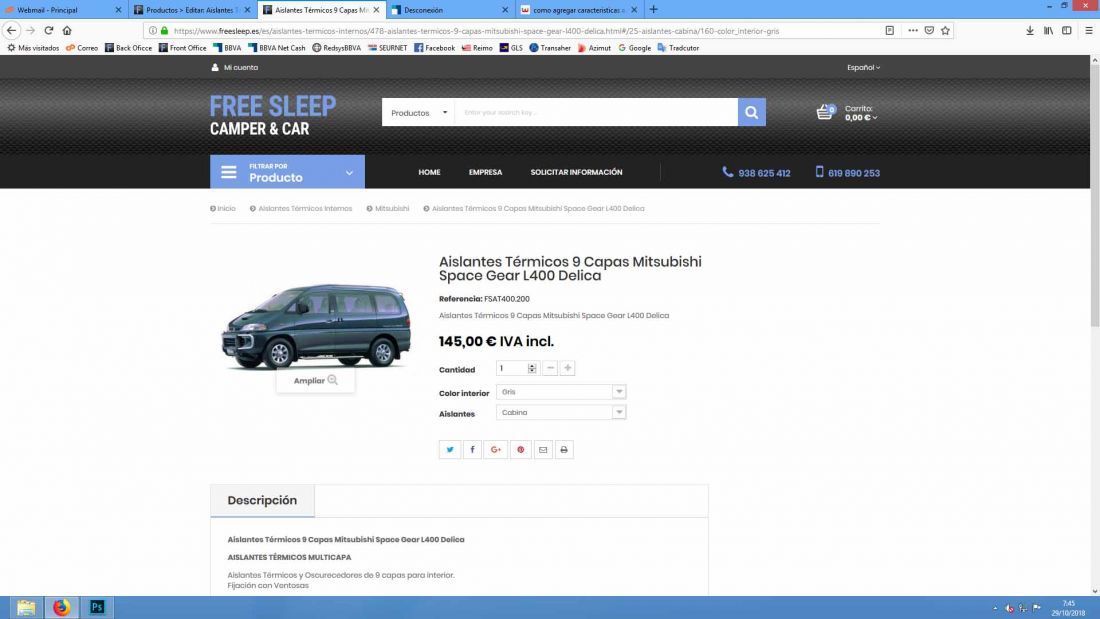Open HOME navigation item
Screen dimensions: 1100x619
pos(429,172)
